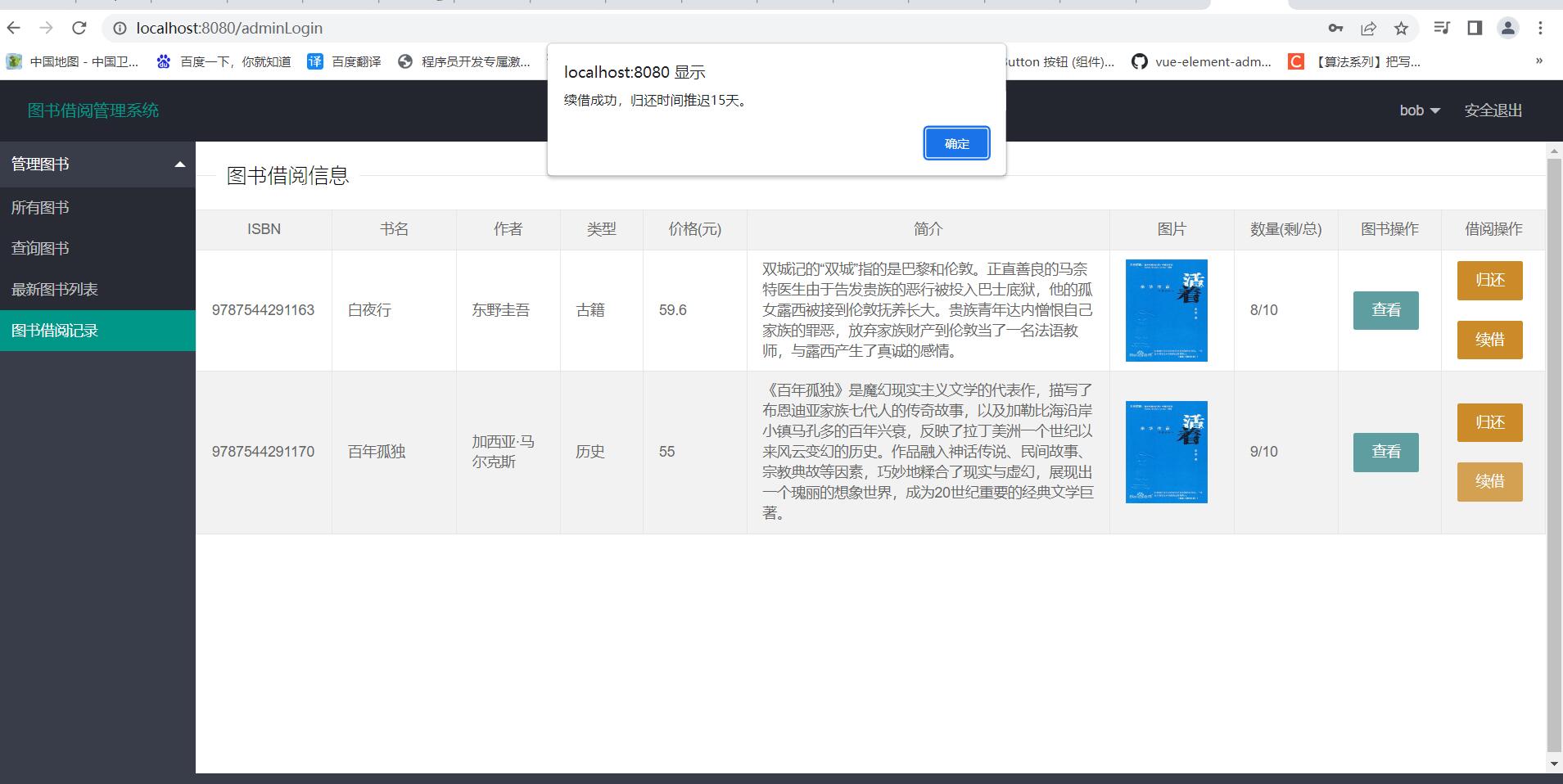Click ISBN 9787544291163 cell
This screenshot has height=784, width=1563.
(x=263, y=310)
